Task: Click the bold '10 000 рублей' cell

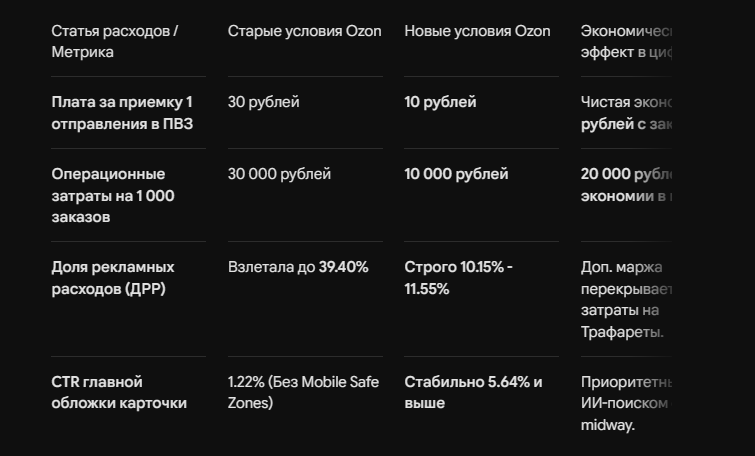Action: (x=456, y=174)
